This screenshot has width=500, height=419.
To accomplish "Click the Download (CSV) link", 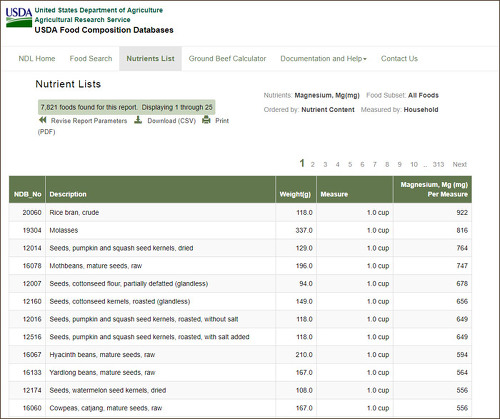I will point(171,121).
